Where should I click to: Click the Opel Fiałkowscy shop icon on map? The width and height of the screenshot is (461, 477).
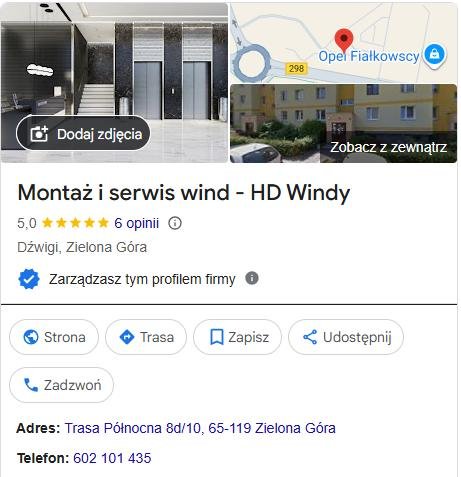click(435, 55)
